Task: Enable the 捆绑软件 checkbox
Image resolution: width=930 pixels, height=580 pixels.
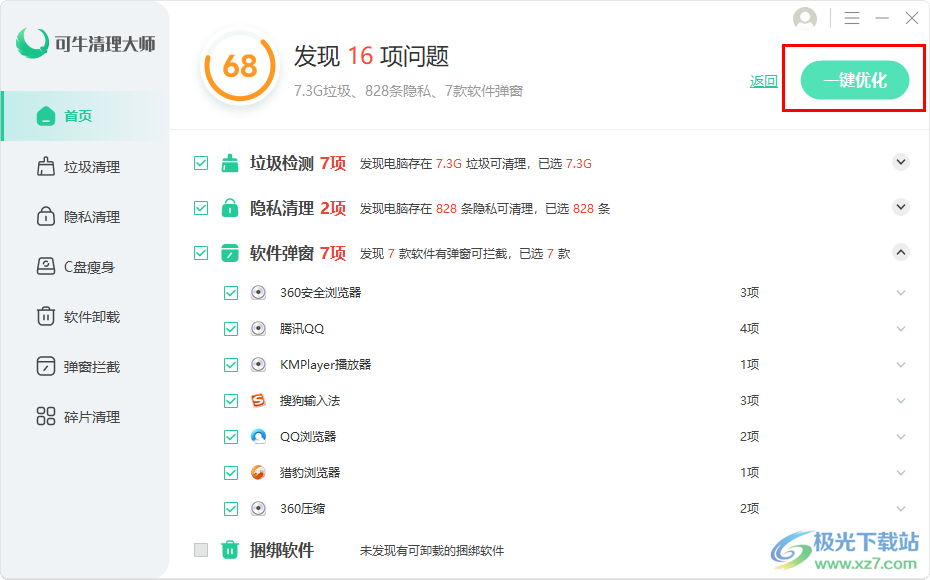Action: [201, 550]
